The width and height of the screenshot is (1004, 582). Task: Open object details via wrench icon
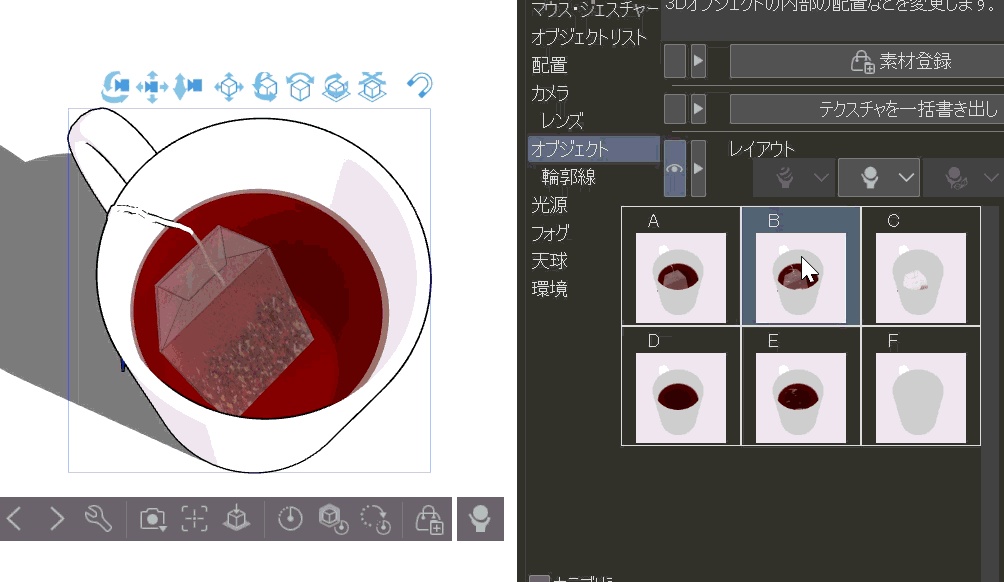(x=99, y=519)
